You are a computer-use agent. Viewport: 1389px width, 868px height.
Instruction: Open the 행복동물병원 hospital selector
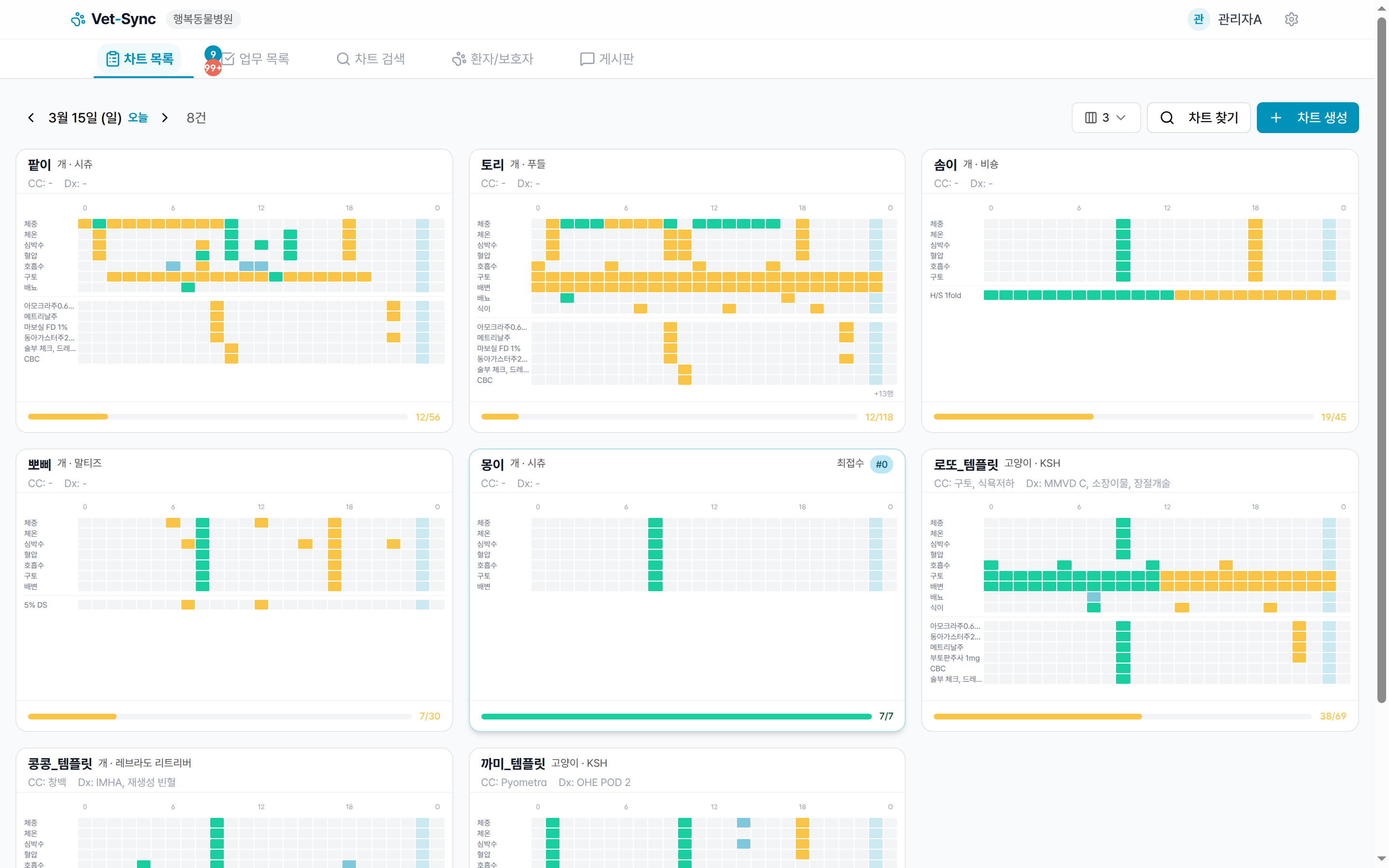tap(203, 19)
